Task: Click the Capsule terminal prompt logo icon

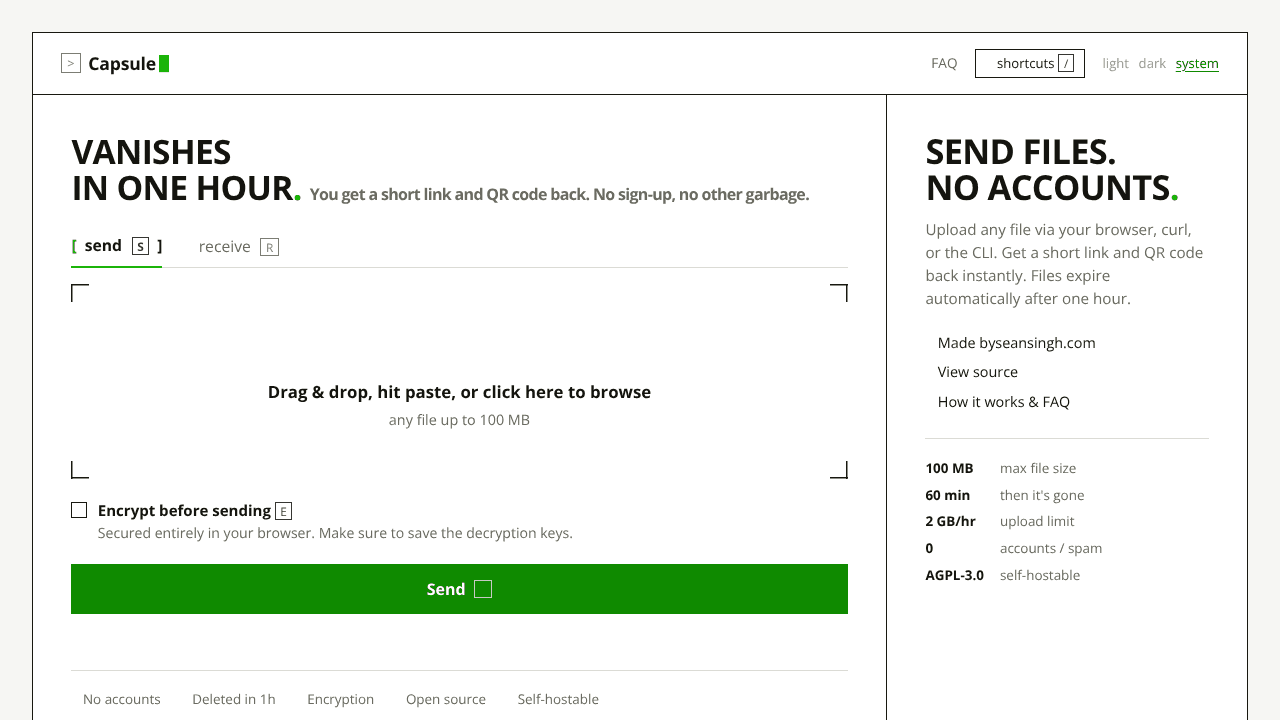Action: click(x=70, y=63)
